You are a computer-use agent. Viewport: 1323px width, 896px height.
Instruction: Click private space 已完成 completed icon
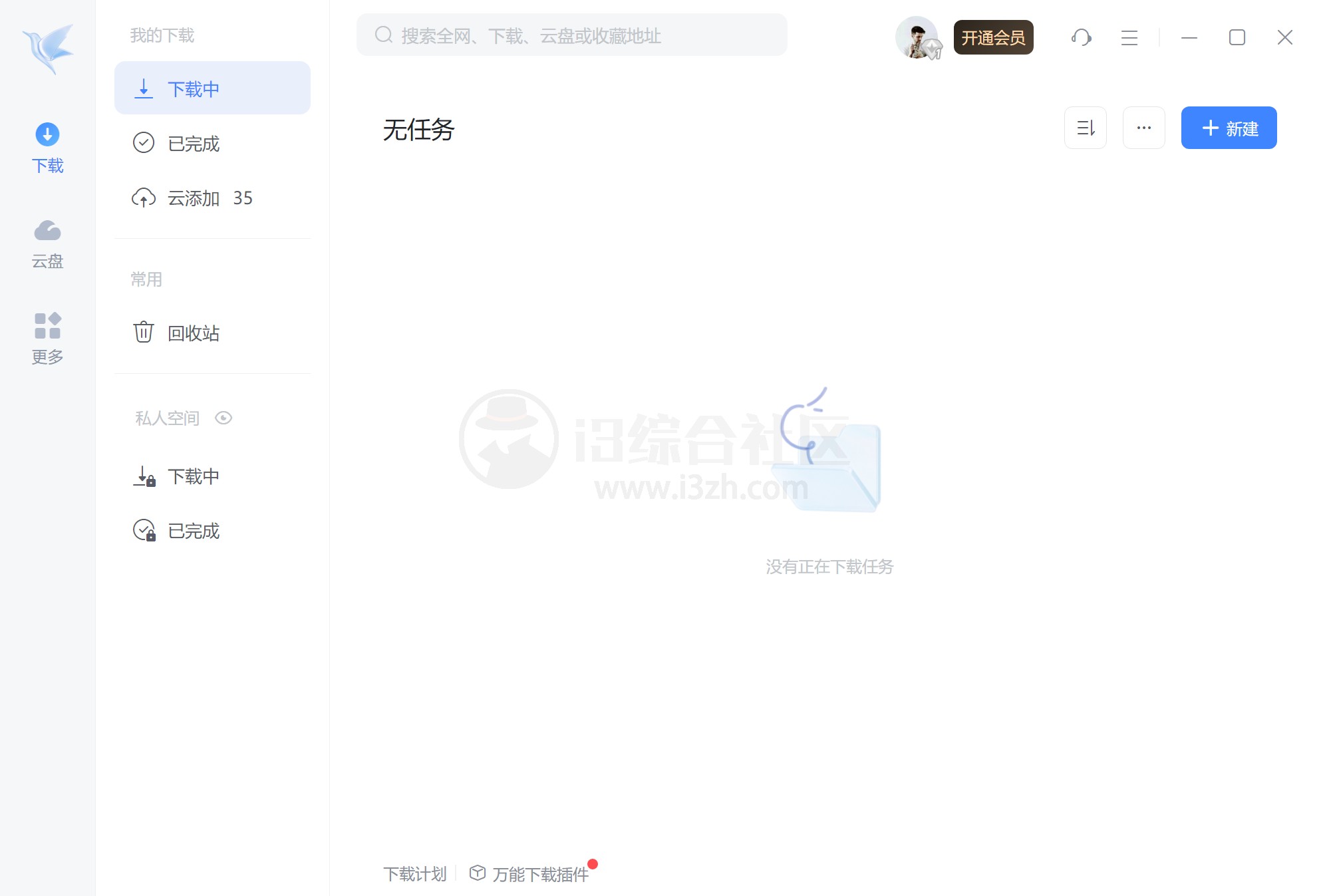(144, 530)
